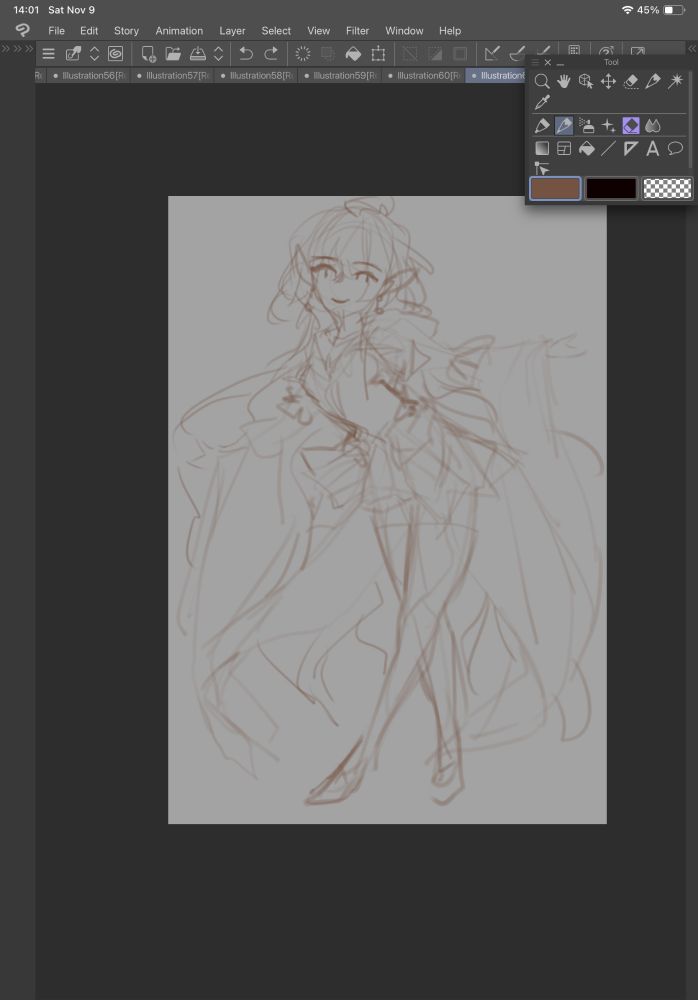This screenshot has height=1000, width=698.
Task: Open the Edit menu
Action: [89, 31]
